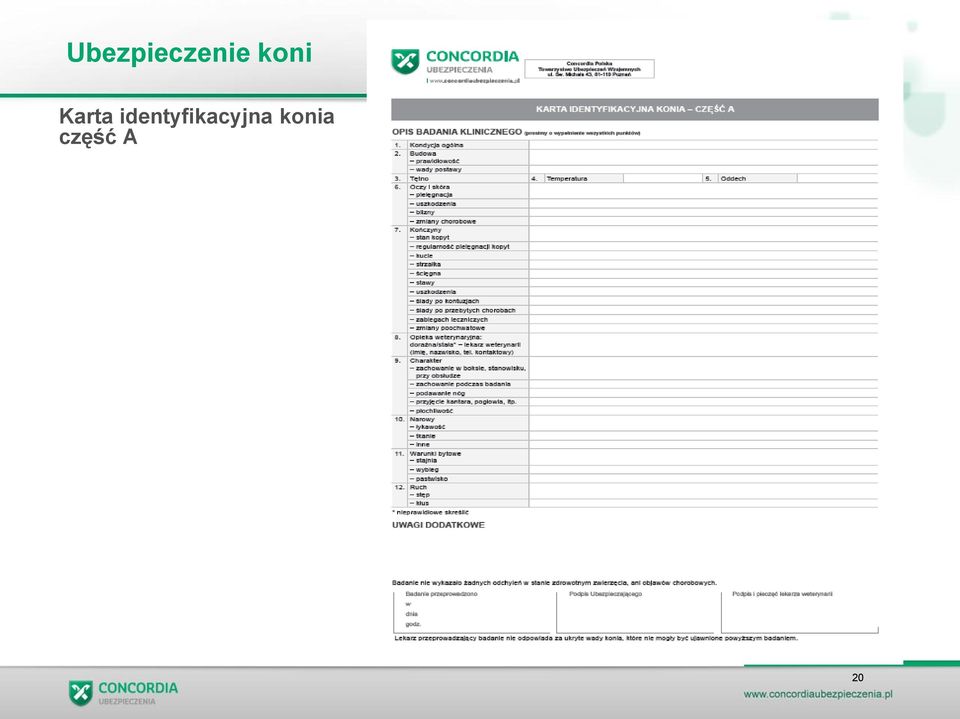Click the 'Opieka weterynaryjna' row label
The width and height of the screenshot is (960, 719).
tap(446, 337)
